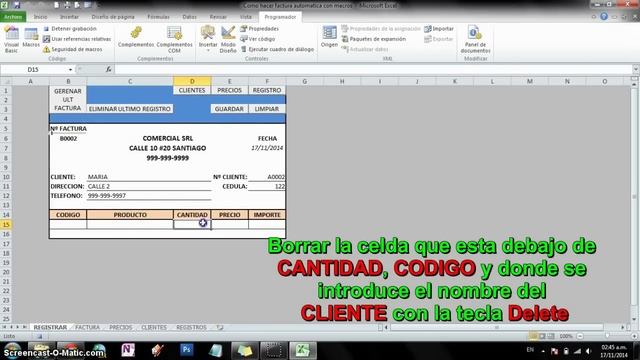Image resolution: width=640 pixels, height=360 pixels.
Task: Click Ejecutar cuadro de diálogo
Action: point(277,49)
